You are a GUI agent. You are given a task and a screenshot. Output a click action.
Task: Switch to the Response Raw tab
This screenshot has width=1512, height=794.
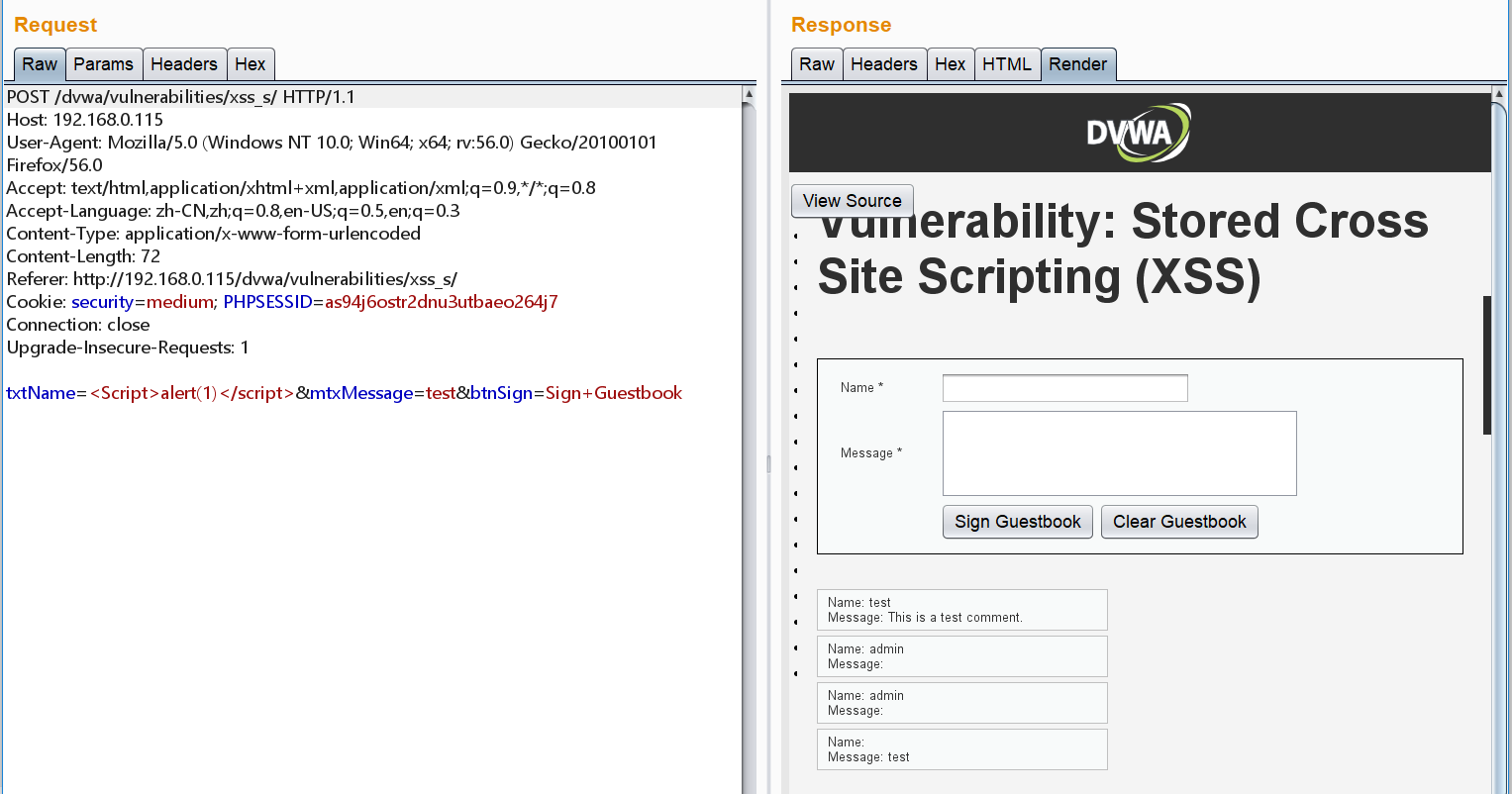click(x=817, y=64)
